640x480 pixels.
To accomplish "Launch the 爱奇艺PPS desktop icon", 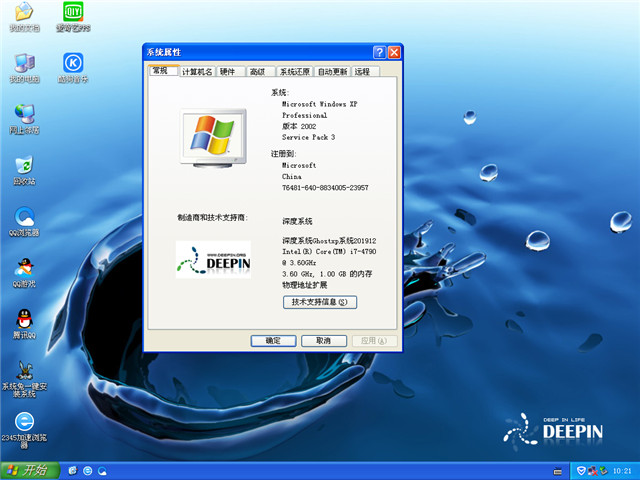I will (x=73, y=16).
